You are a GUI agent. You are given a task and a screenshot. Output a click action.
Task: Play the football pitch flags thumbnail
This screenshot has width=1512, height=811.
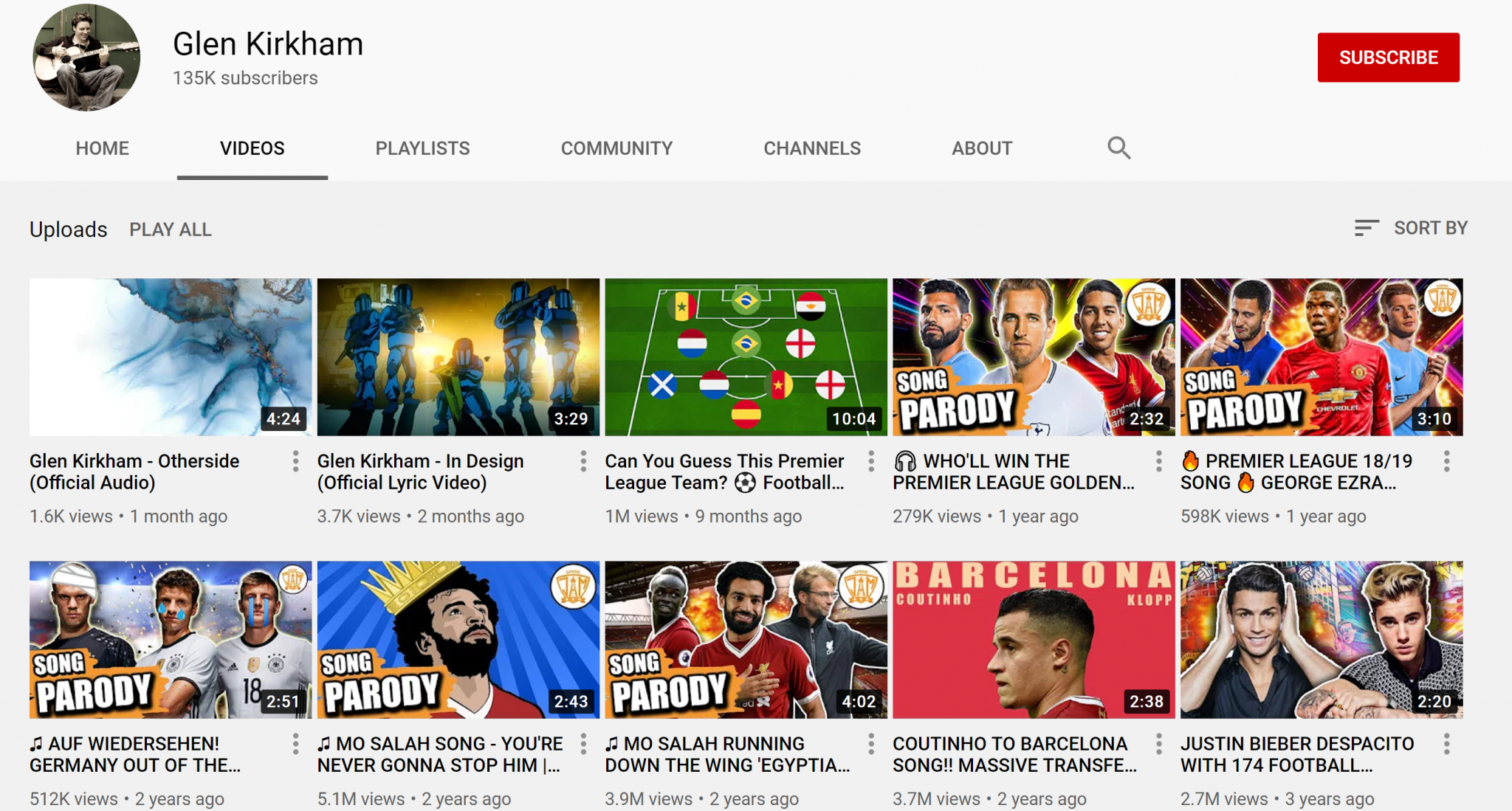(746, 357)
